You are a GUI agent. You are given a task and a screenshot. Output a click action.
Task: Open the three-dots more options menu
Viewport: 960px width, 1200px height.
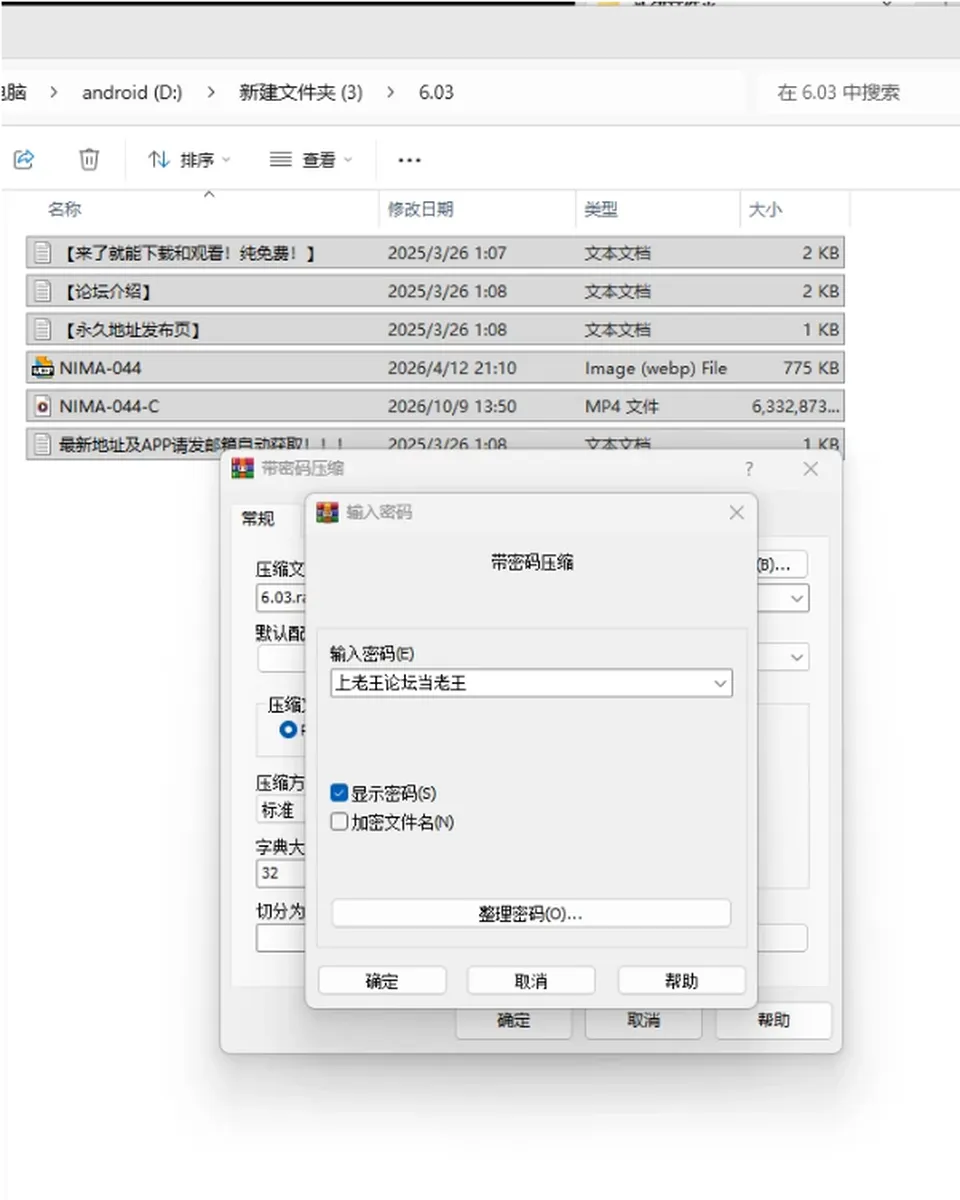409,160
